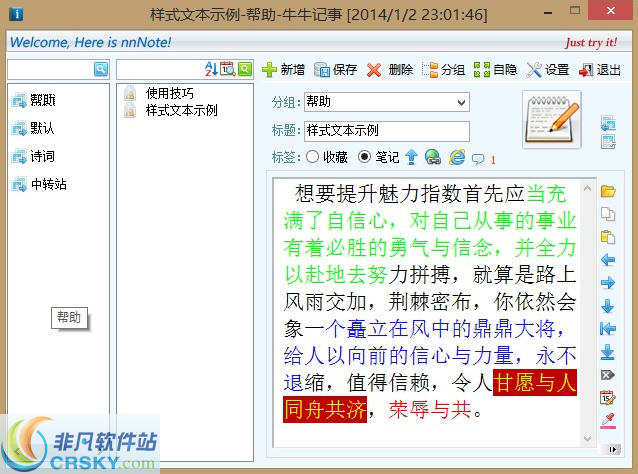The image size is (638, 474).
Task: Click the blue left arrow icon
Action: click(608, 260)
